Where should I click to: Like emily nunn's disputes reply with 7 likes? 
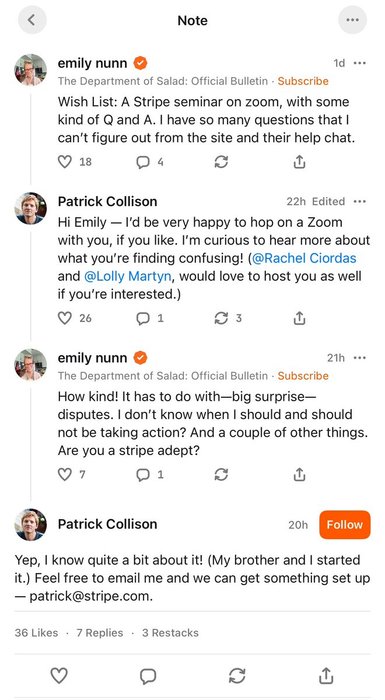pyautogui.click(x=65, y=474)
